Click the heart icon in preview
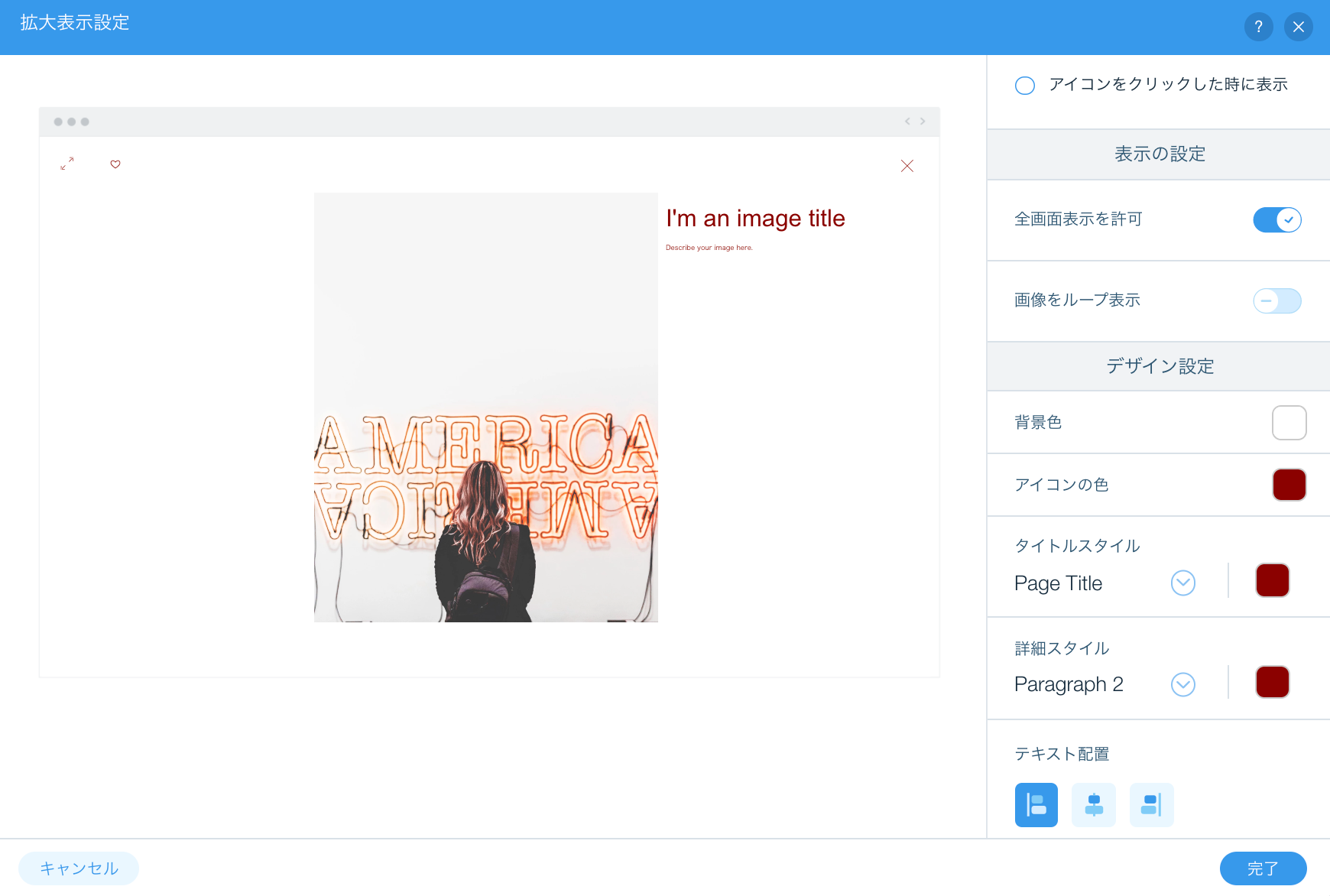The height and width of the screenshot is (896, 1330). 115,164
